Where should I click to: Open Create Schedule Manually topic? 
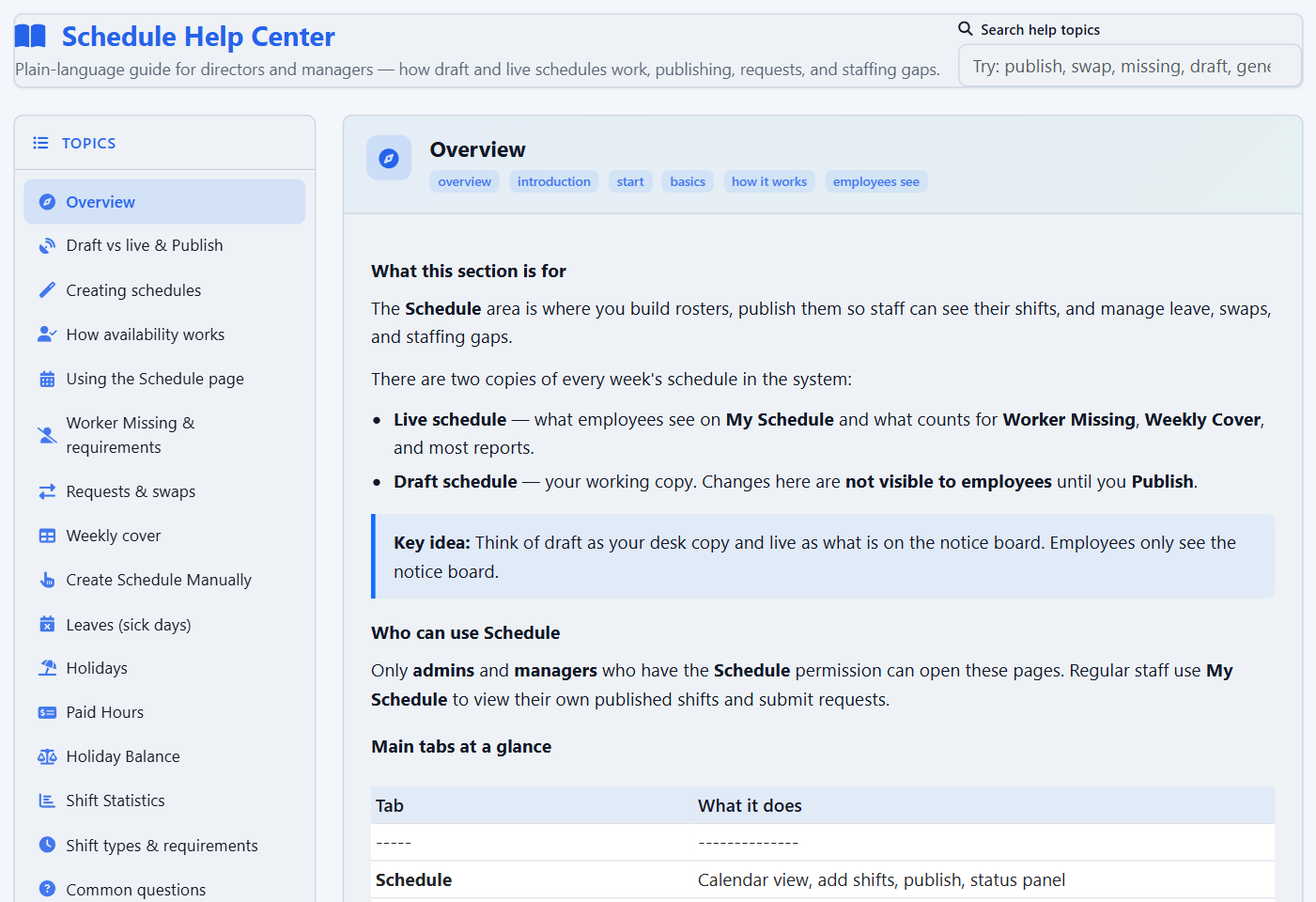click(x=164, y=580)
